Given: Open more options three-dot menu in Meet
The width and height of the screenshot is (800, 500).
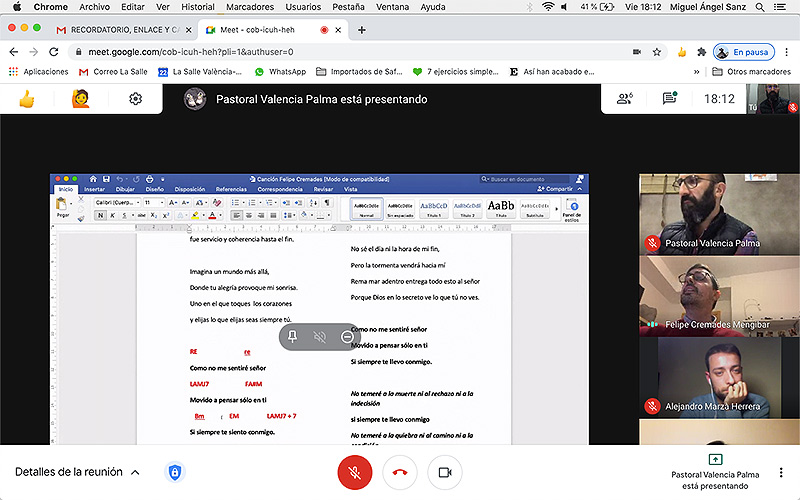Looking at the screenshot, I should (x=781, y=472).
